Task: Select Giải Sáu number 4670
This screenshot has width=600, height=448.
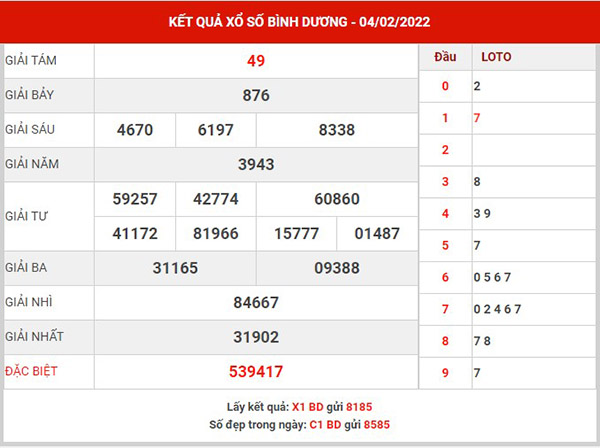Action: 134,130
